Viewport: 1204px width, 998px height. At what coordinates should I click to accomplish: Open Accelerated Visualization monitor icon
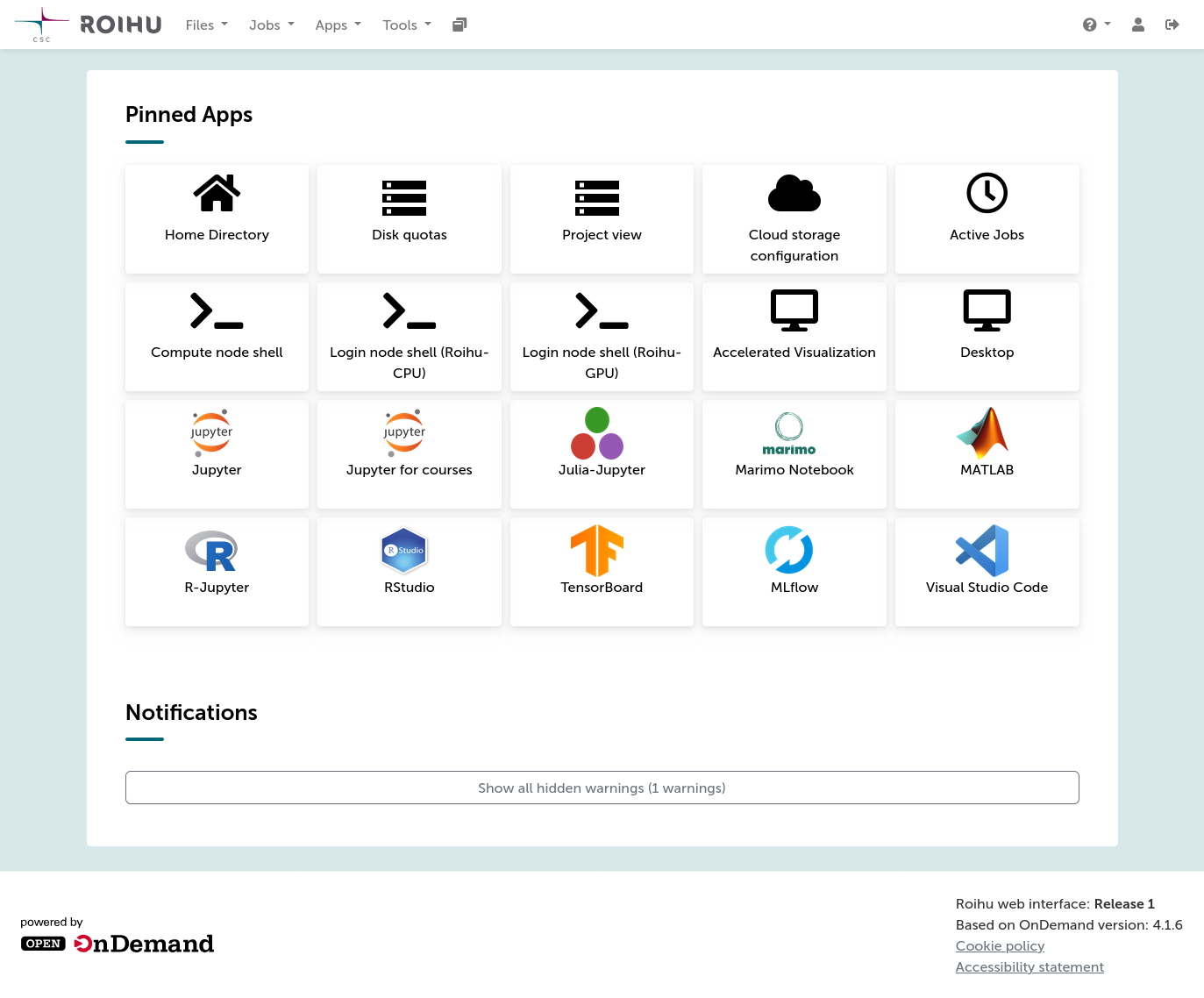point(794,310)
